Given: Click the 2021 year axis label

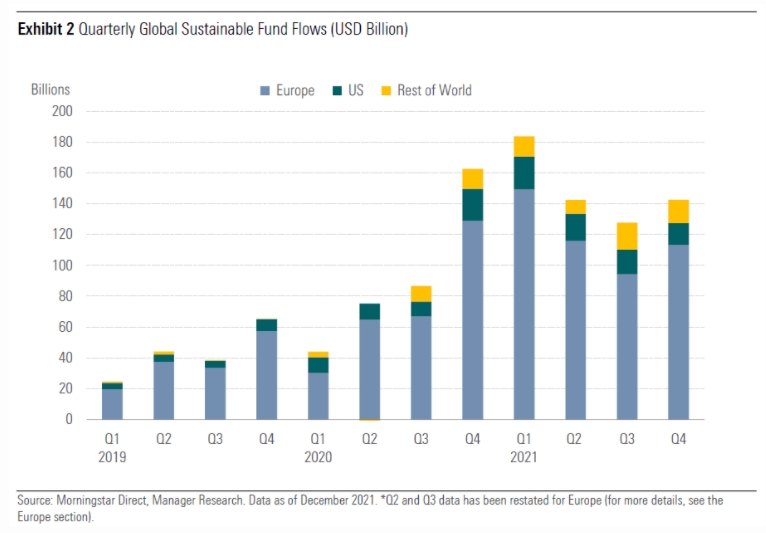Looking at the screenshot, I should pos(524,457).
